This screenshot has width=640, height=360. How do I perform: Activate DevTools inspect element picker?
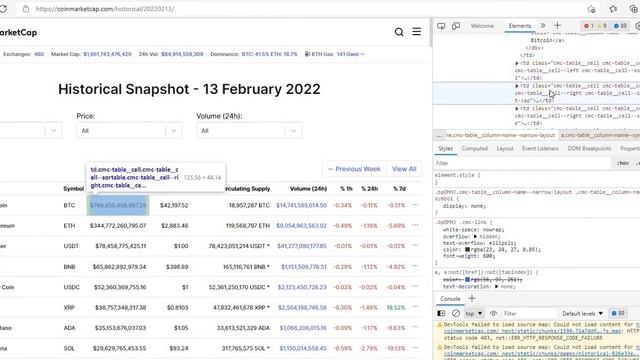(441, 26)
